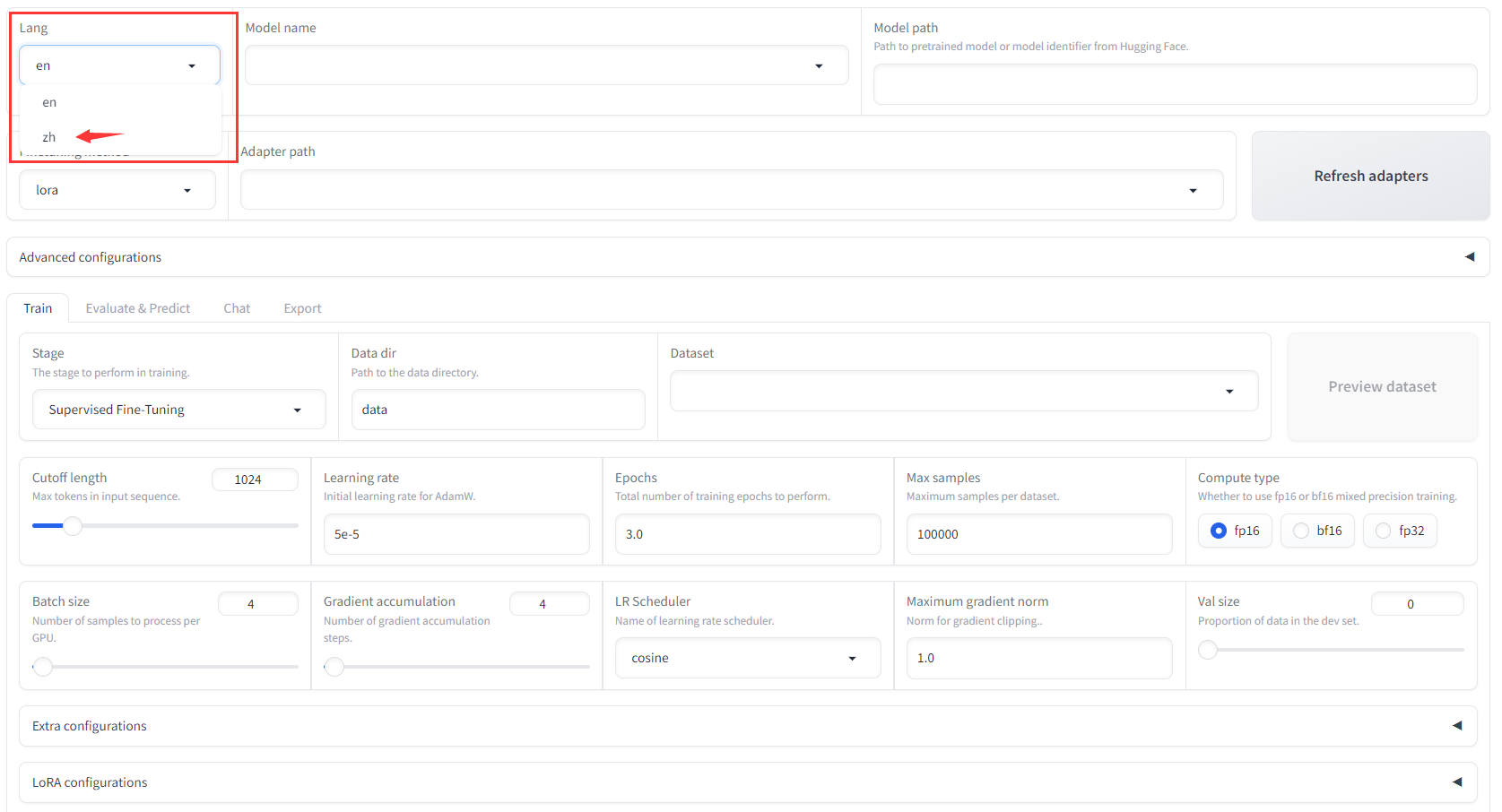This screenshot has height=812, width=1502.
Task: Open the Model name dropdown
Action: [547, 65]
